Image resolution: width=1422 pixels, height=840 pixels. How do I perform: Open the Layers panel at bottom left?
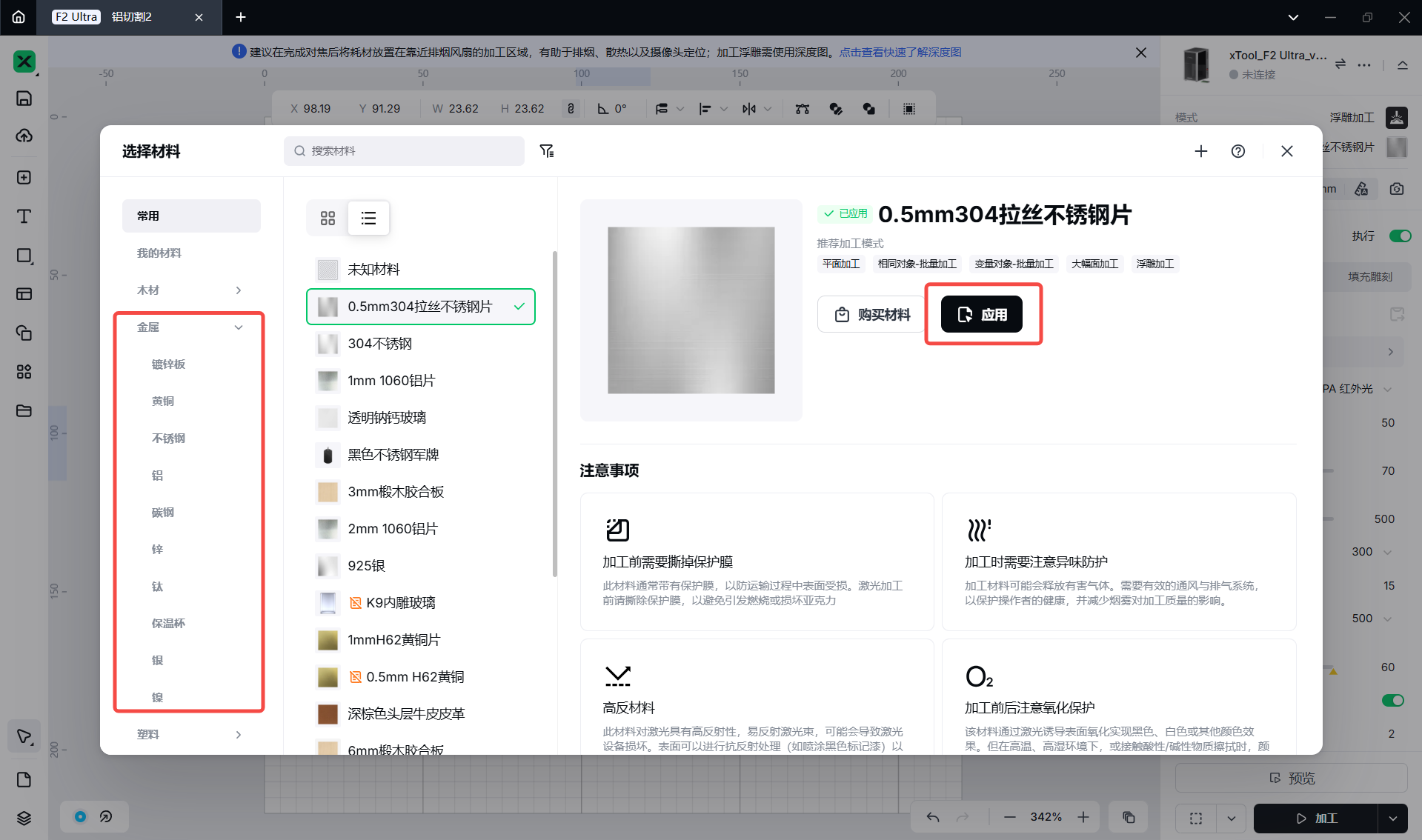click(24, 818)
